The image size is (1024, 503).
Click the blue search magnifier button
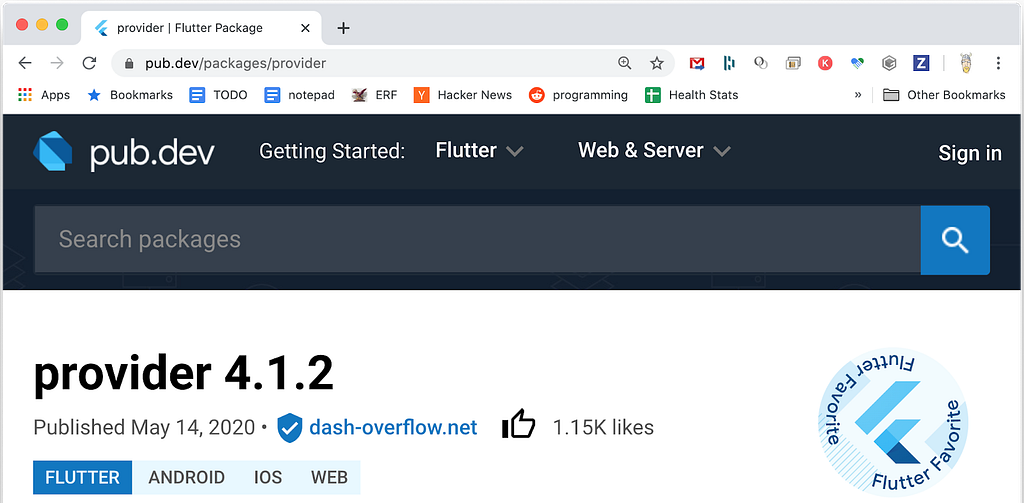point(955,240)
